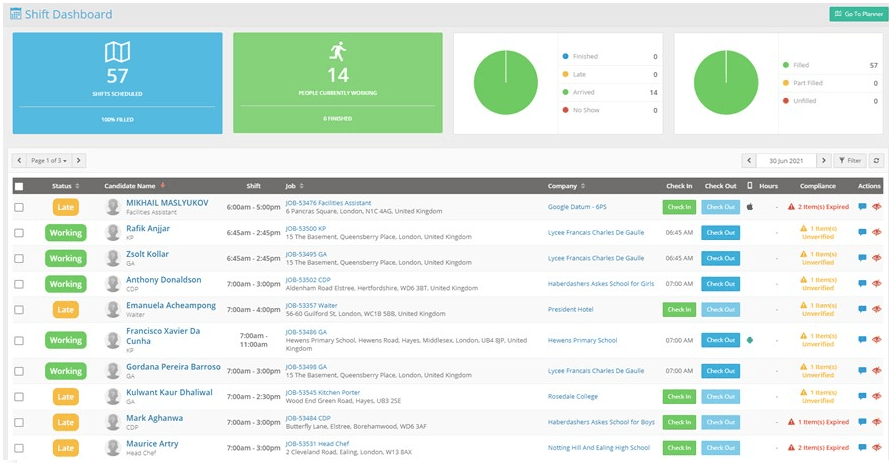Open Google Datum - 6PS company link

tap(577, 207)
